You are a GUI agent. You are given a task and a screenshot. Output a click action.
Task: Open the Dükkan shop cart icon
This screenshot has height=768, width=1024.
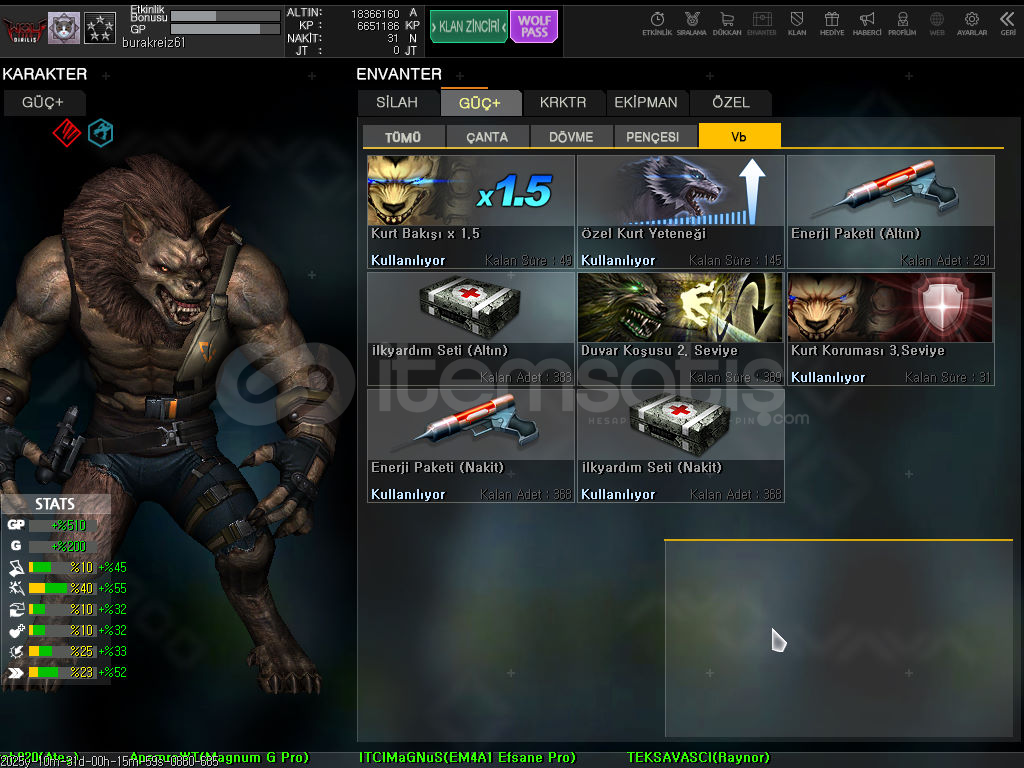pos(727,24)
